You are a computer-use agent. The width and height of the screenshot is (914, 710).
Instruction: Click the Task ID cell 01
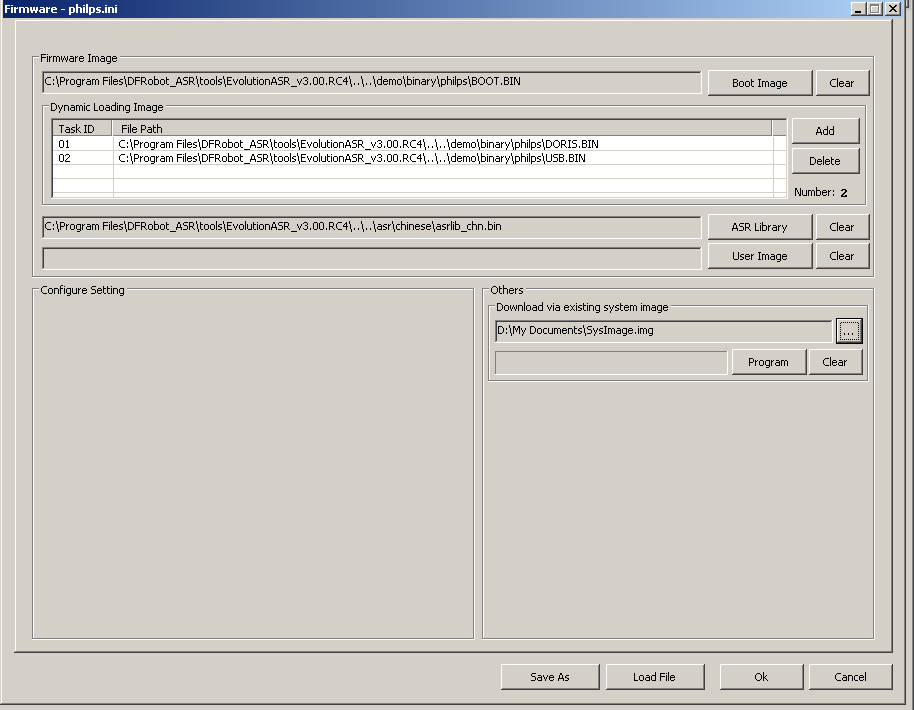coord(83,144)
